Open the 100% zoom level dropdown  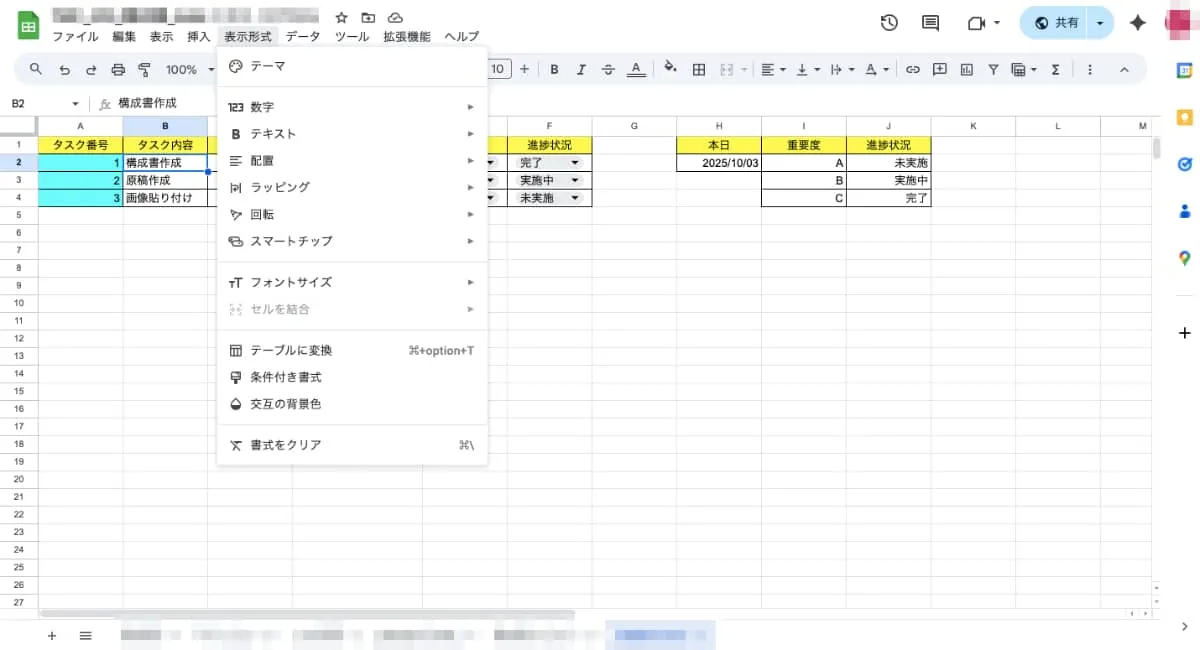[x=186, y=69]
